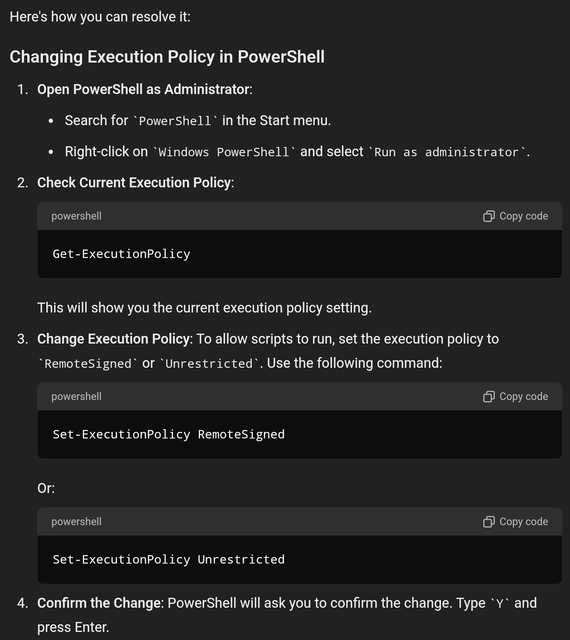Click inline 'PowerShell' code in Search step
Image resolution: width=570 pixels, height=640 pixels.
(x=175, y=121)
